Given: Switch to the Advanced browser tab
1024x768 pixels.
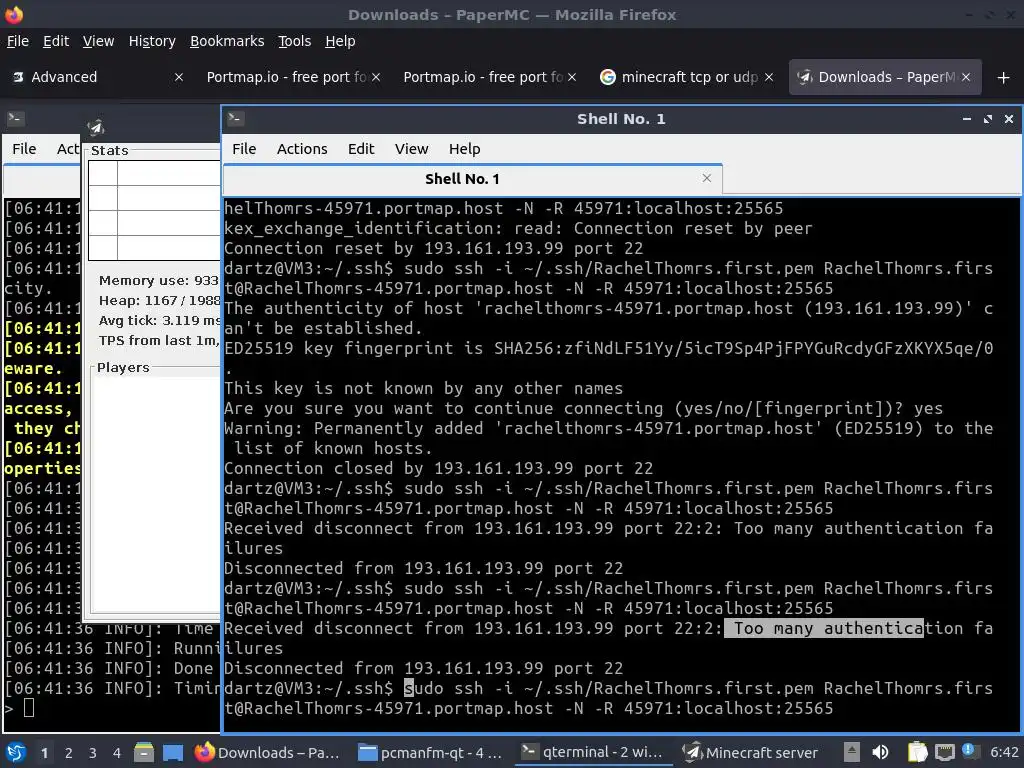Looking at the screenshot, I should tap(98, 77).
